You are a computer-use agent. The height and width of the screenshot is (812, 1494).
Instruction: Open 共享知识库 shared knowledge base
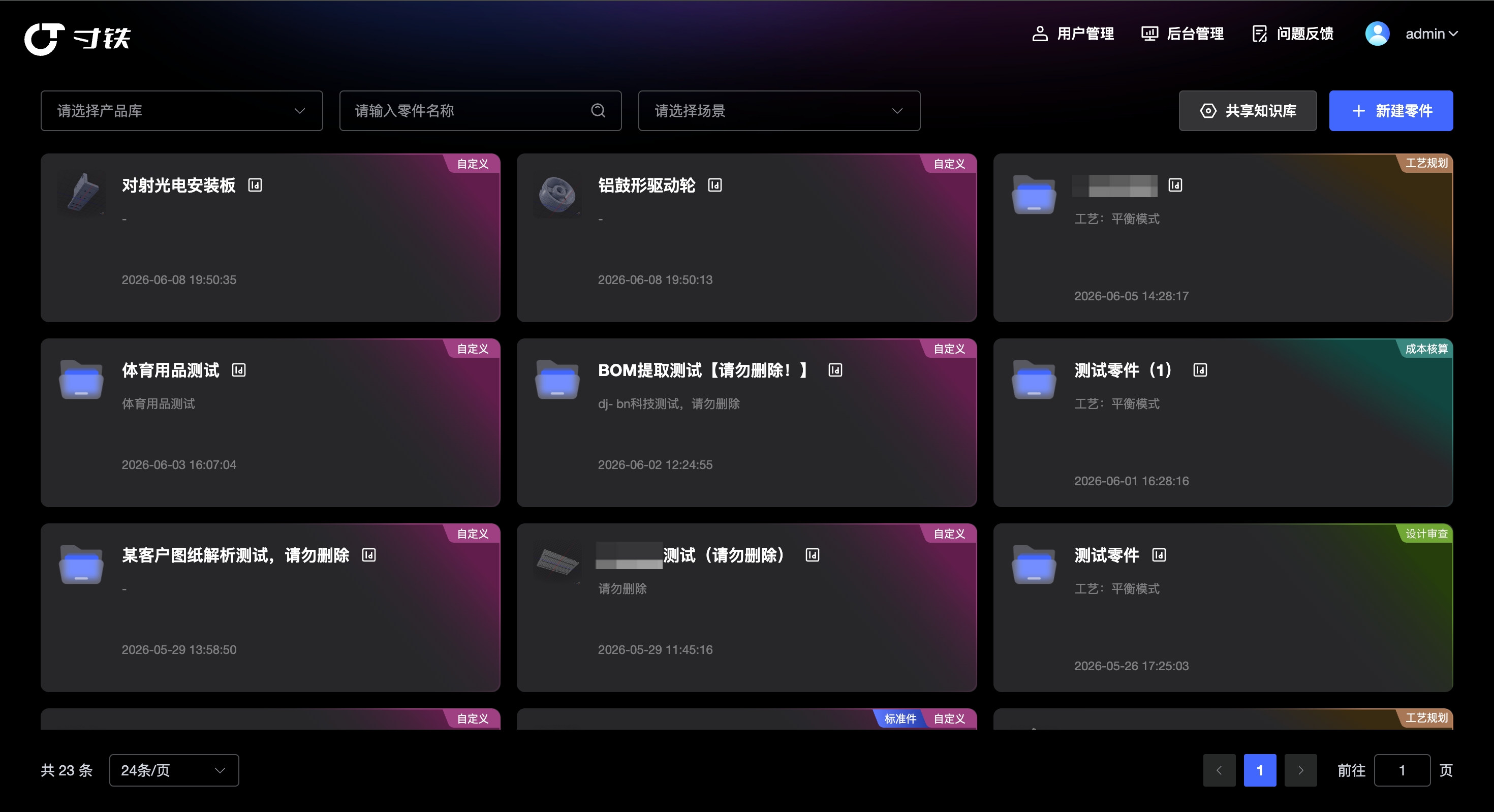pyautogui.click(x=1248, y=111)
